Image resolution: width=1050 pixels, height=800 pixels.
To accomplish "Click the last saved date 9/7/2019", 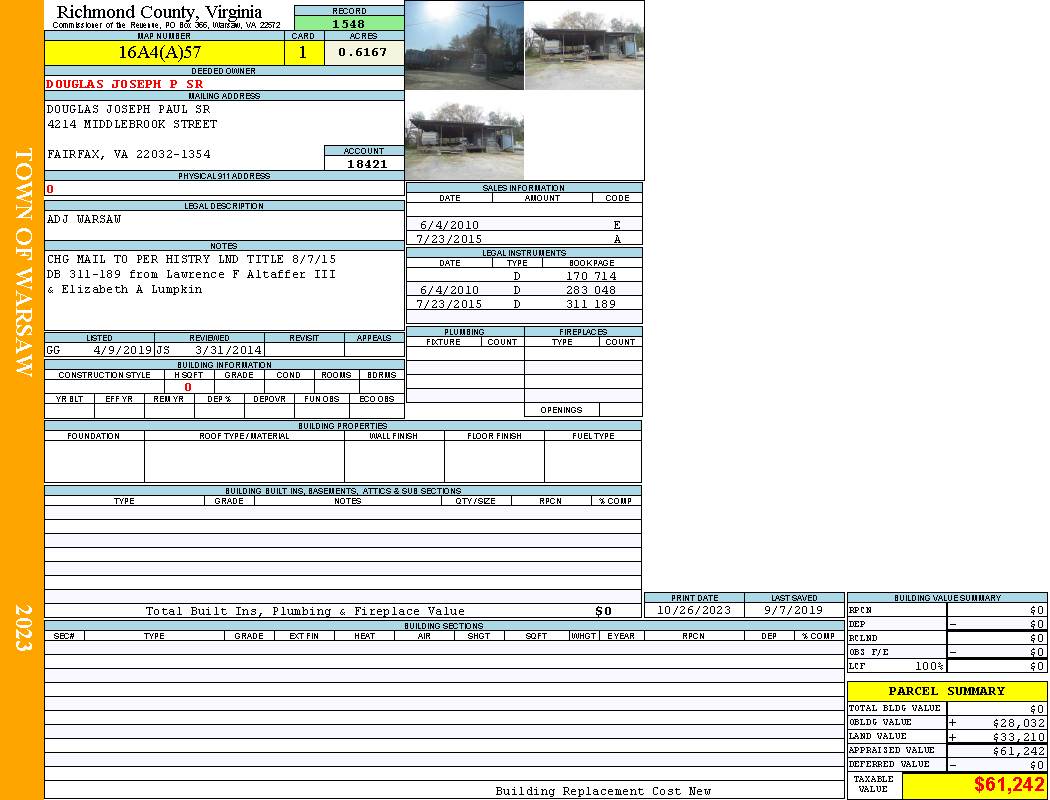I will coord(793,610).
